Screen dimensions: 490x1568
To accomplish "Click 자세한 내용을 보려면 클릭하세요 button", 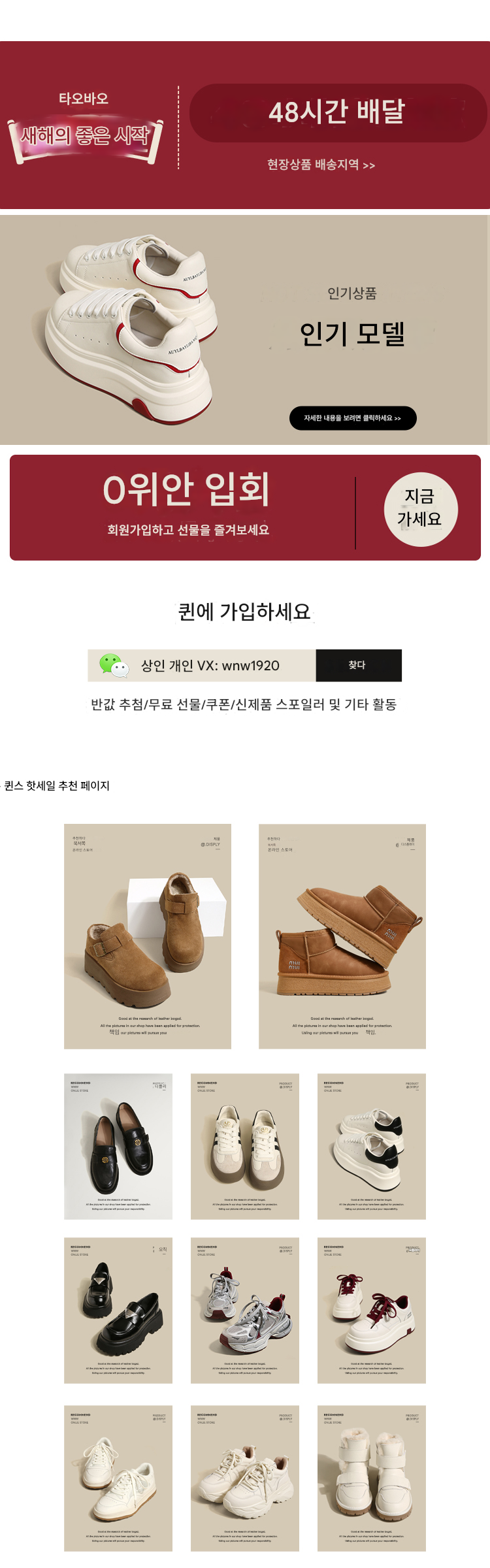I will (x=353, y=418).
